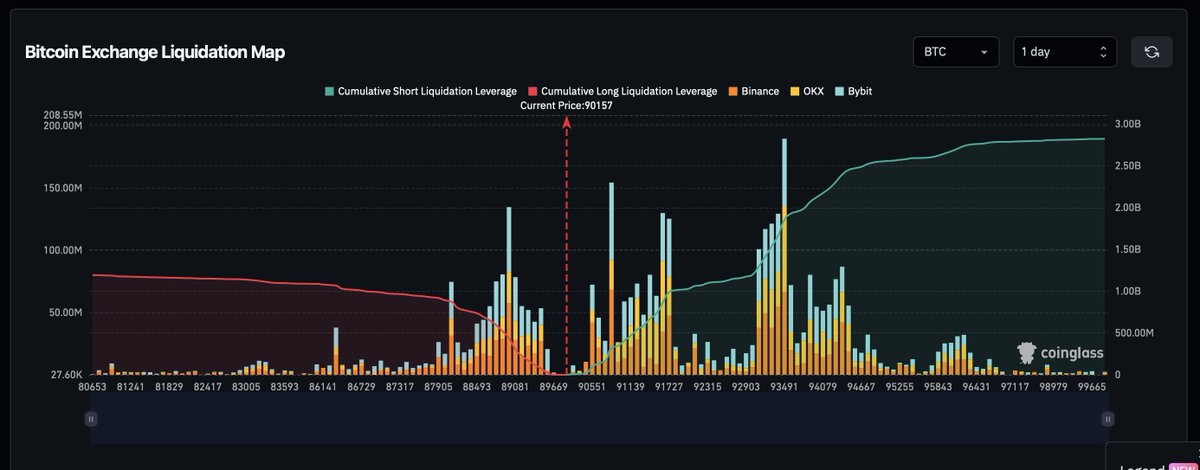Viewport: 1200px width, 470px height.
Task: Click the 87905 price label
Action: [438, 386]
